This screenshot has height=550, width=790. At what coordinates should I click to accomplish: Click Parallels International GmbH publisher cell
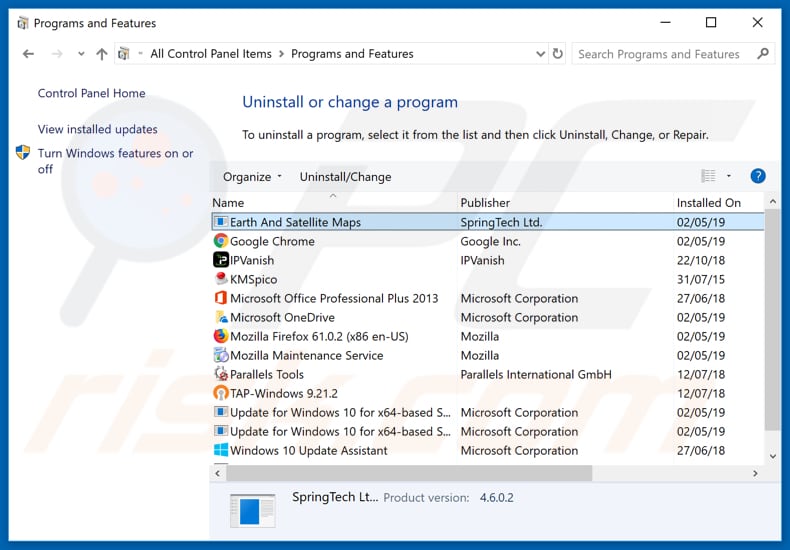click(x=536, y=375)
